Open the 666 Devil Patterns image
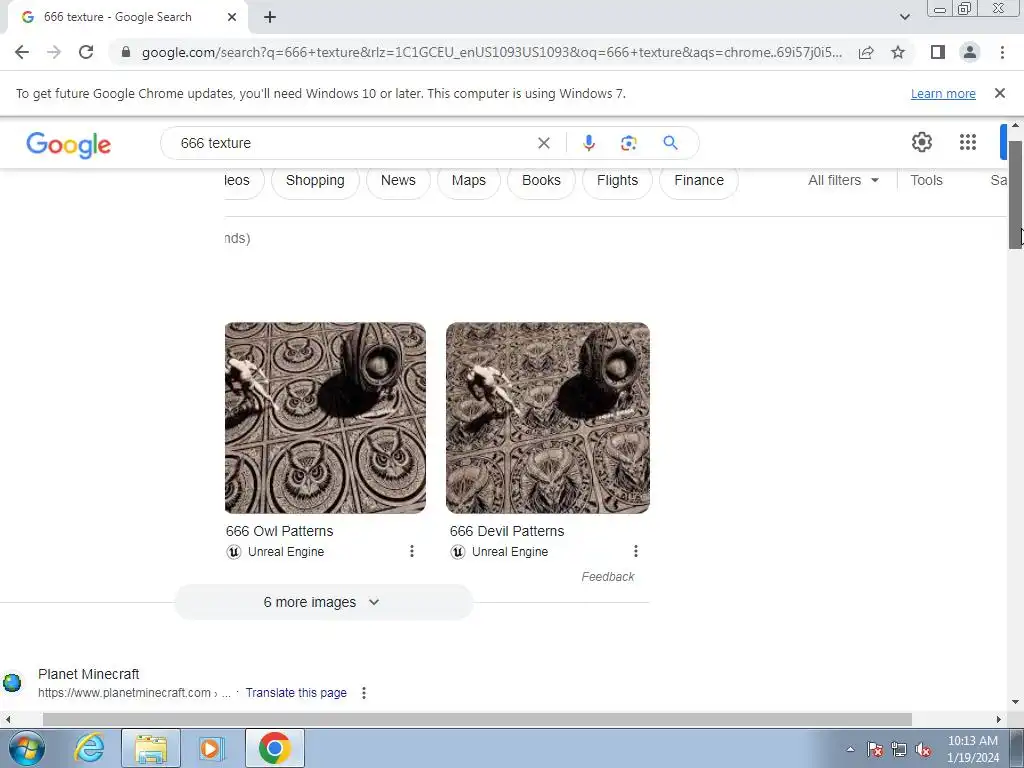 point(548,418)
